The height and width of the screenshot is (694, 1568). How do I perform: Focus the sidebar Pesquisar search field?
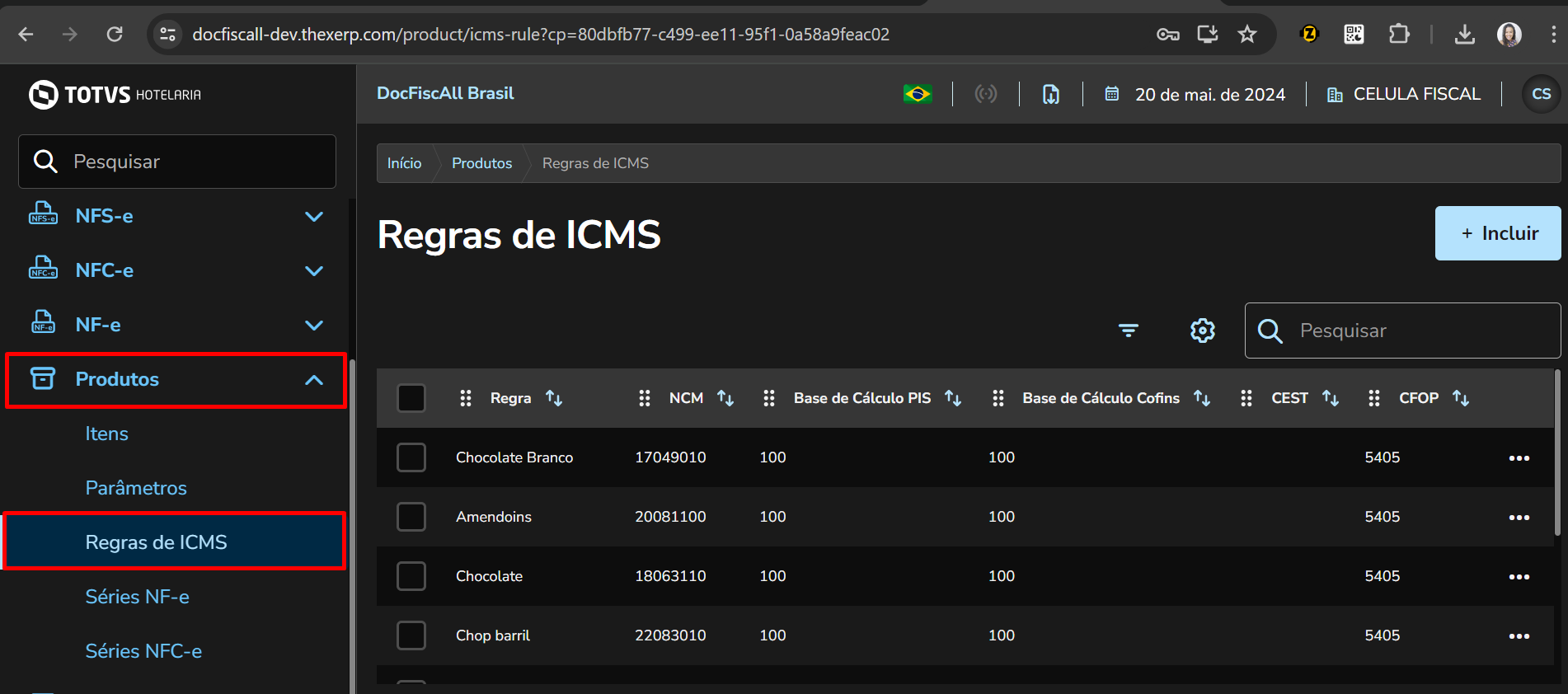coord(177,162)
